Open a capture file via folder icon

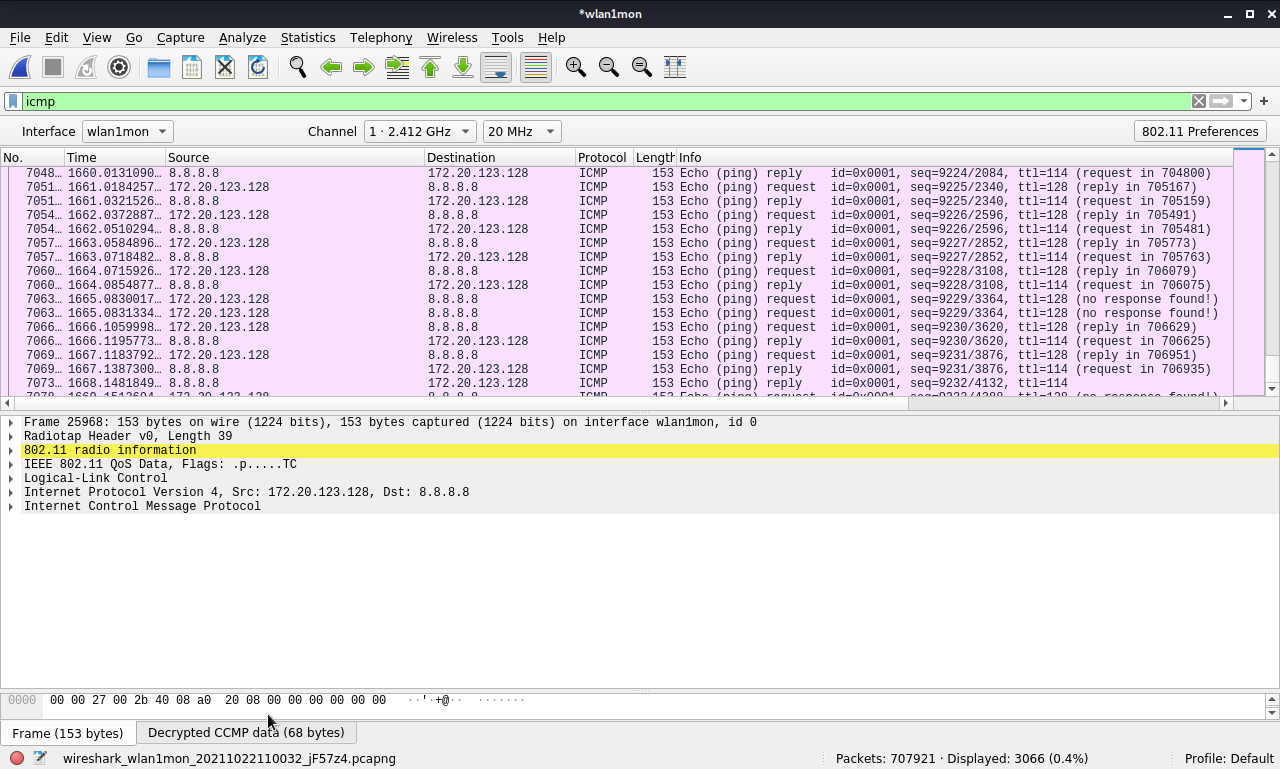click(x=159, y=67)
